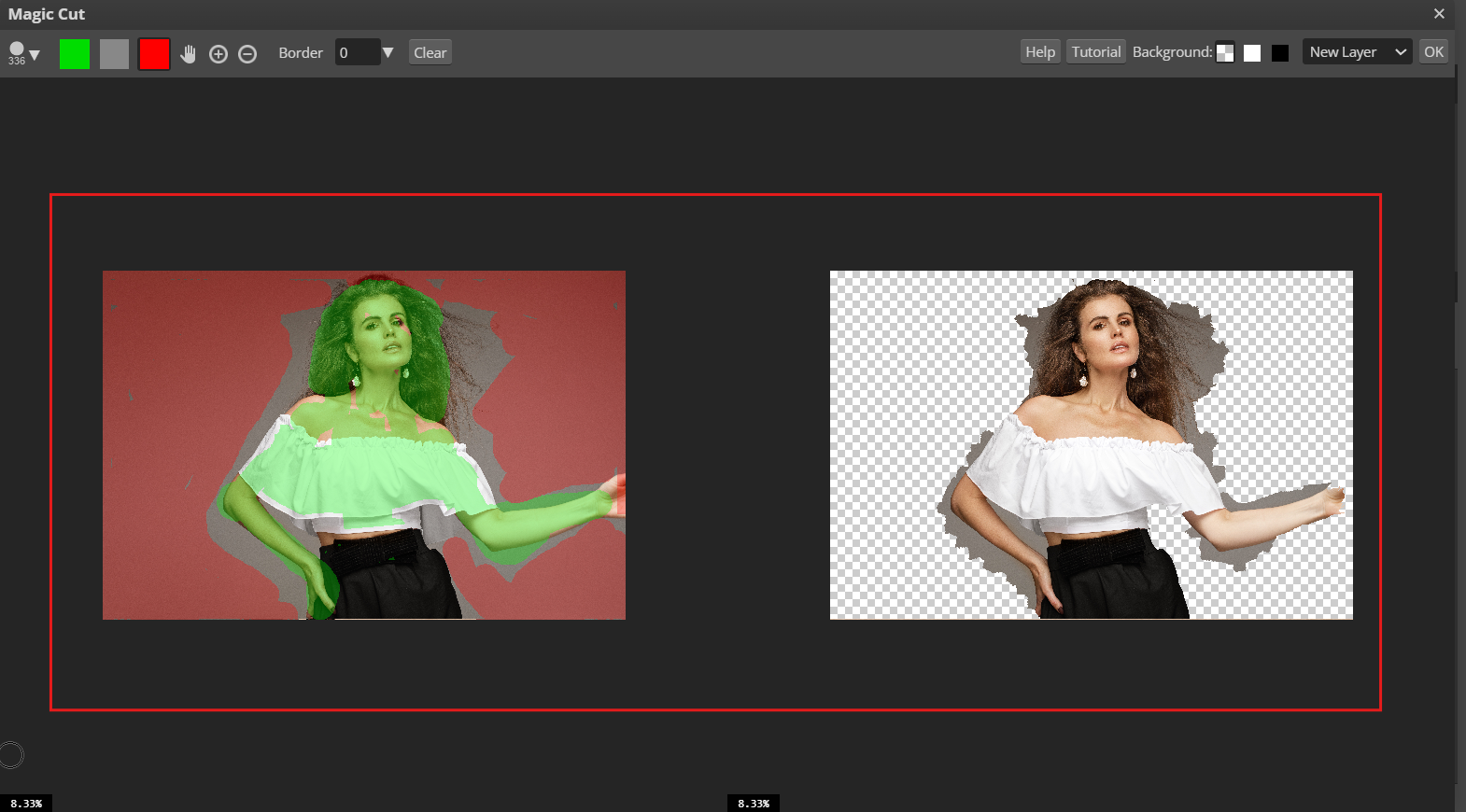Screen dimensions: 1466x812
Task: Click the marked source image on the left
Action: click(364, 445)
